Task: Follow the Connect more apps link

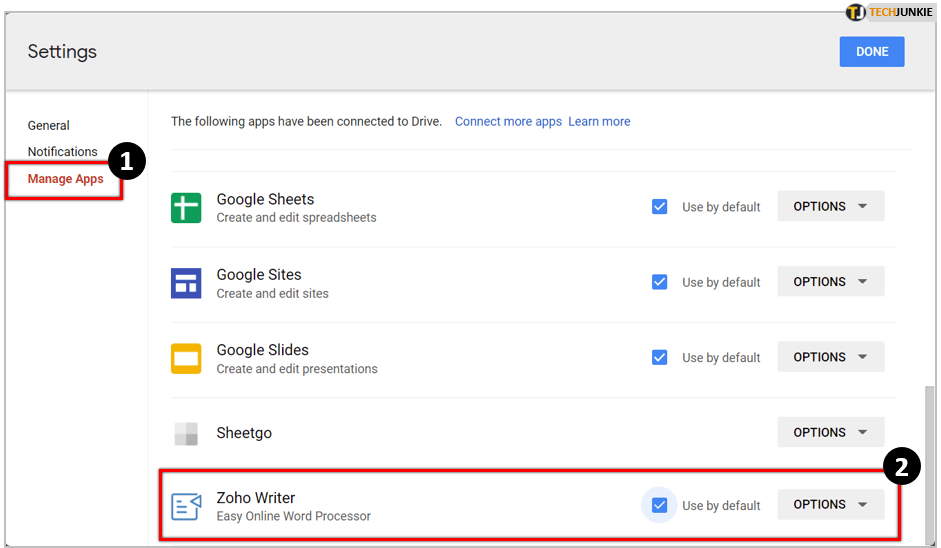Action: coord(508,122)
